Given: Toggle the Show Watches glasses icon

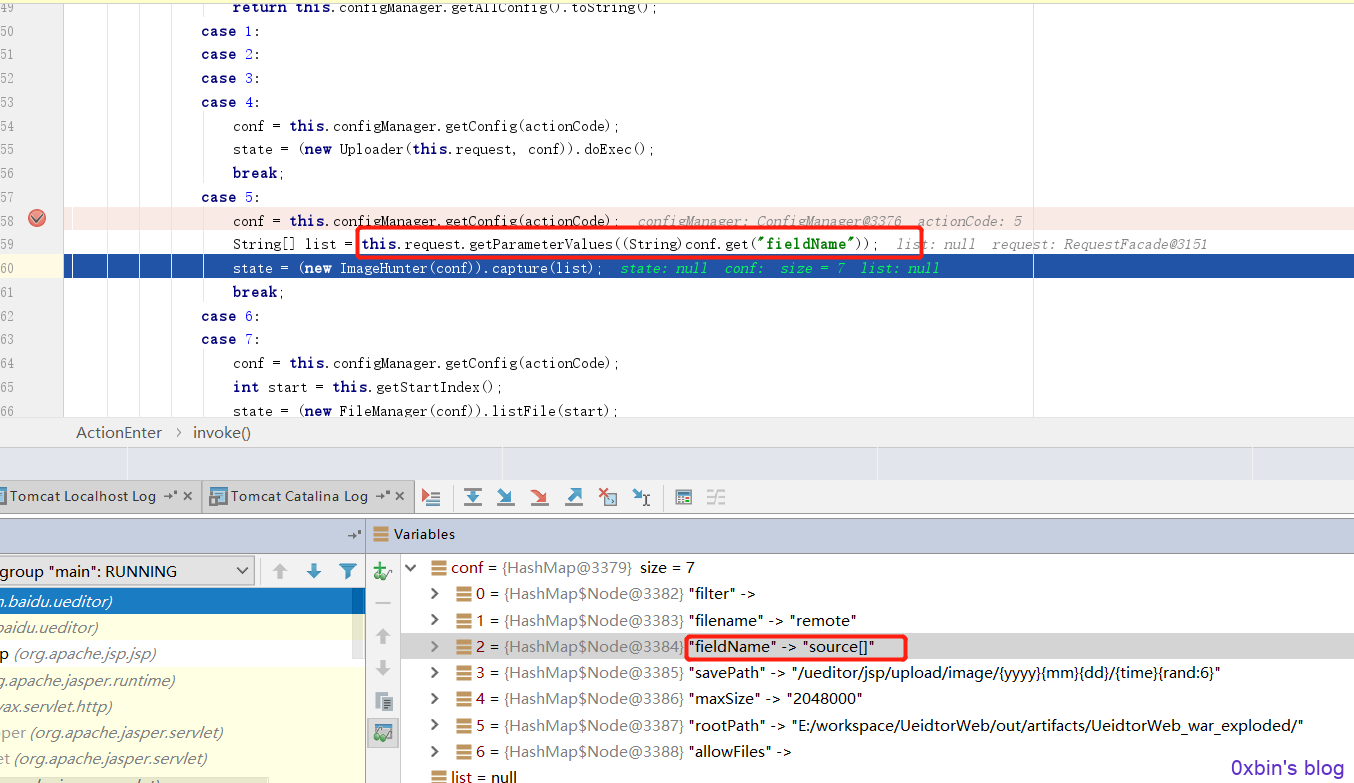Looking at the screenshot, I should pos(382,733).
